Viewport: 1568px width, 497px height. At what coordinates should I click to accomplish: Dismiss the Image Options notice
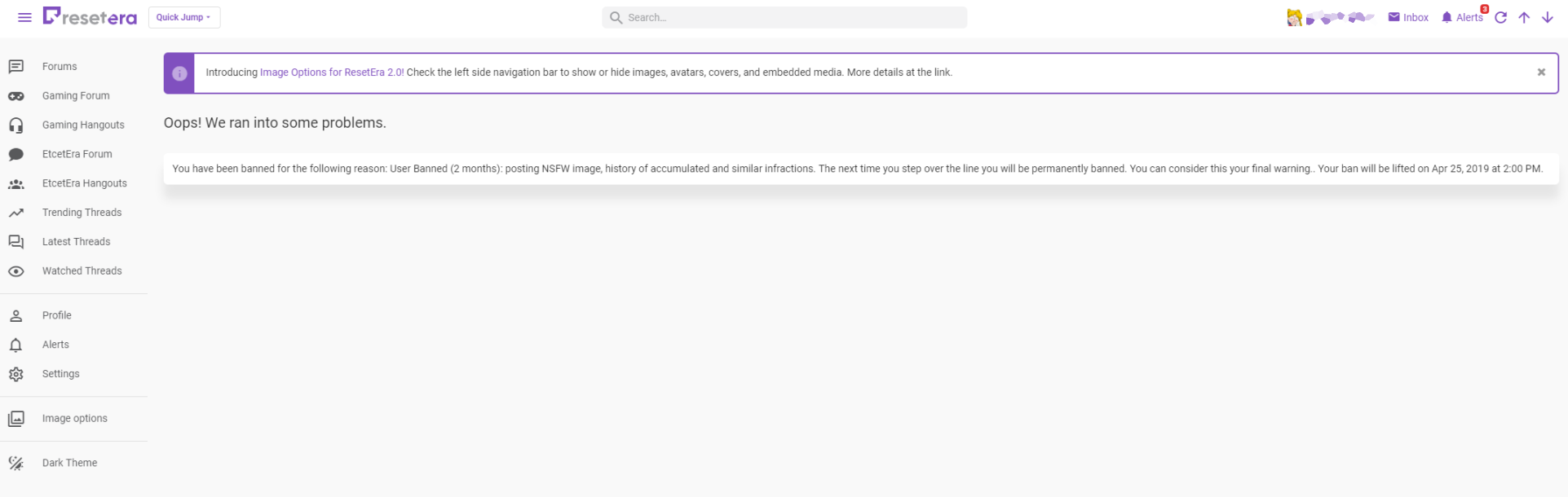(1541, 73)
